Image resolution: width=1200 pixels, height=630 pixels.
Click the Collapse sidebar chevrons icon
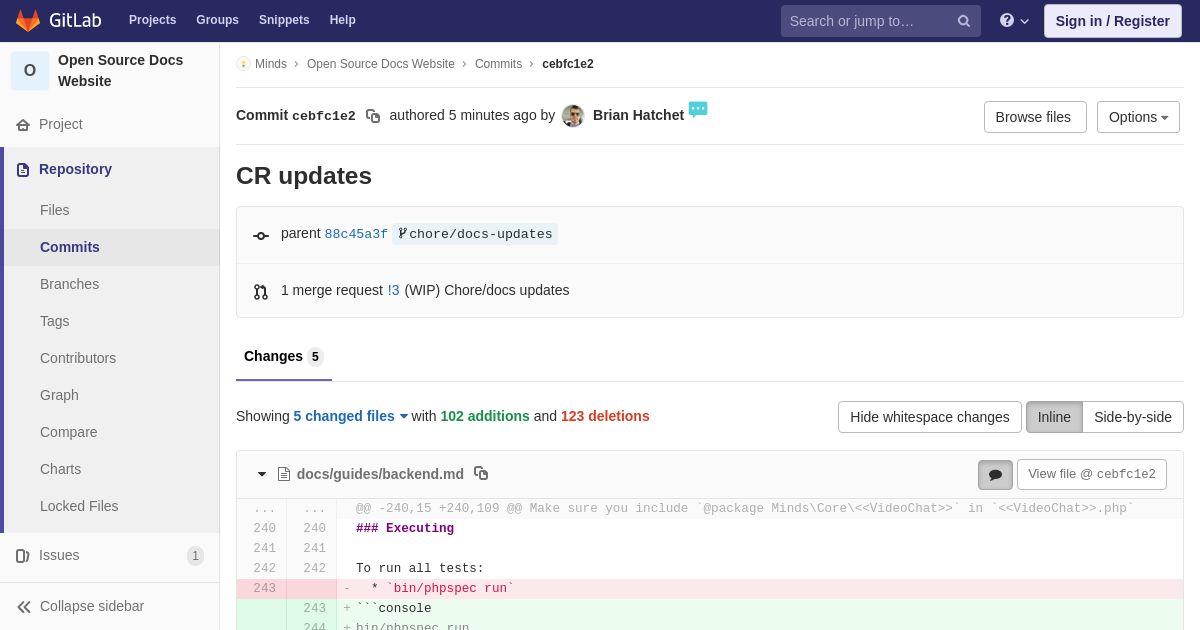(x=24, y=607)
